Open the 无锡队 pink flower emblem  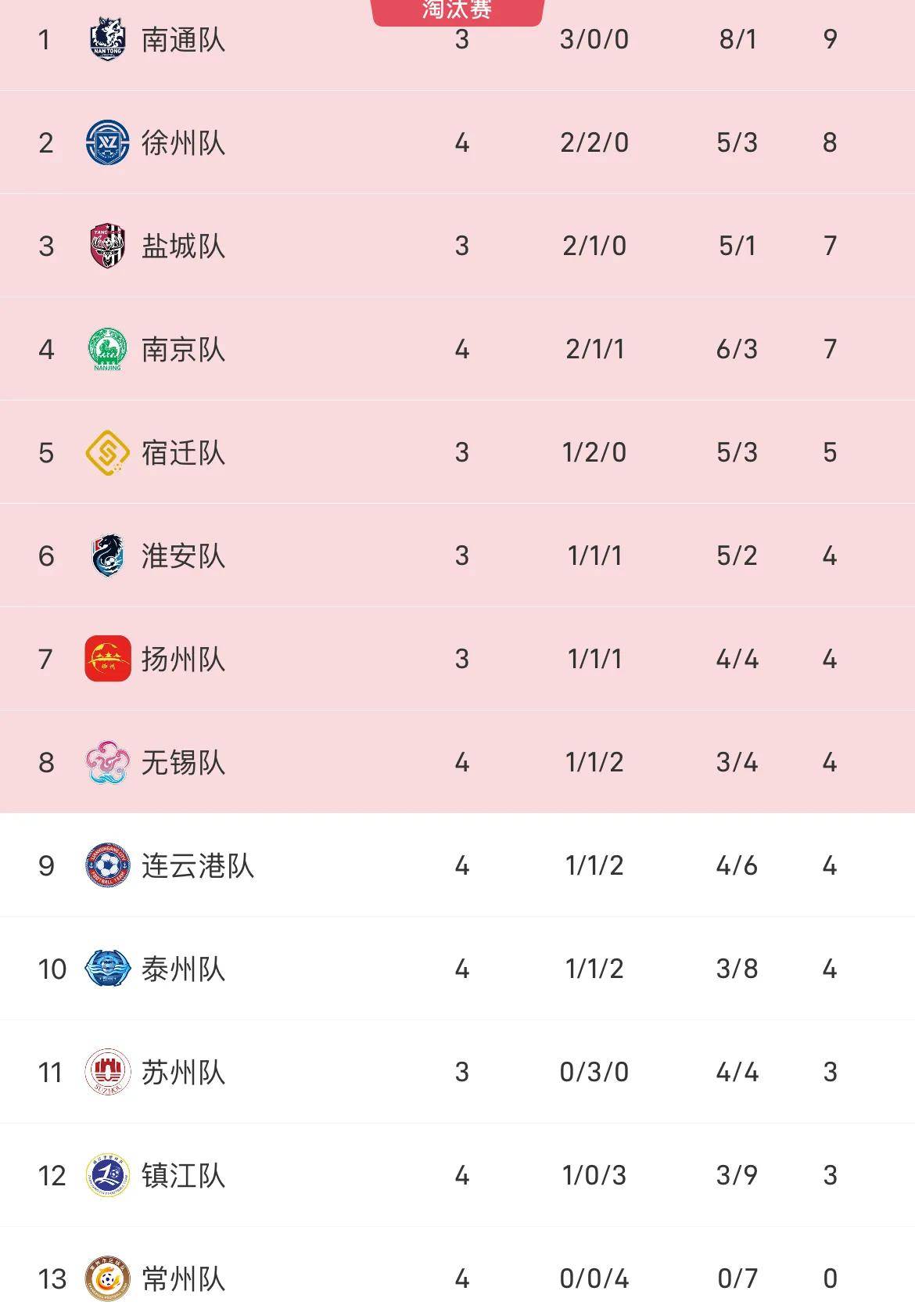[107, 762]
